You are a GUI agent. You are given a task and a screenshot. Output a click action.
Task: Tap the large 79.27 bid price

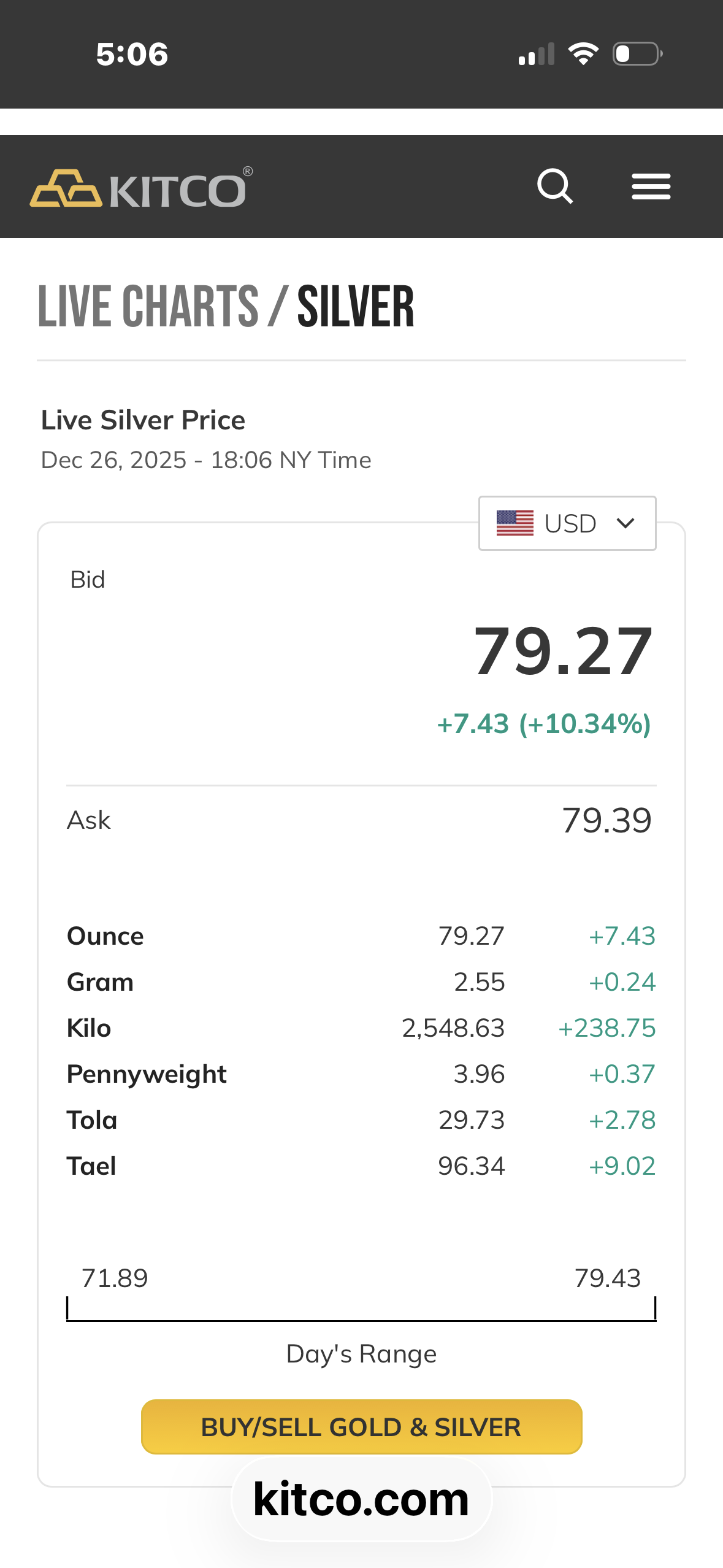pos(563,651)
